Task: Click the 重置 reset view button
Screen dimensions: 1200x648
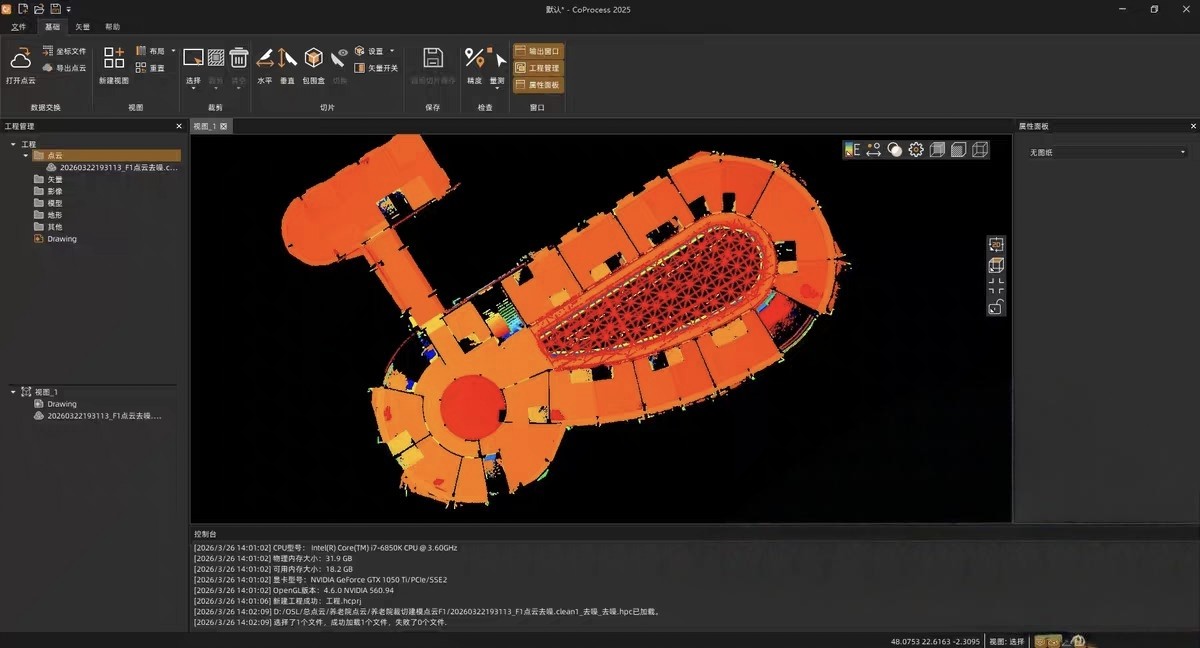Action: pyautogui.click(x=150, y=68)
